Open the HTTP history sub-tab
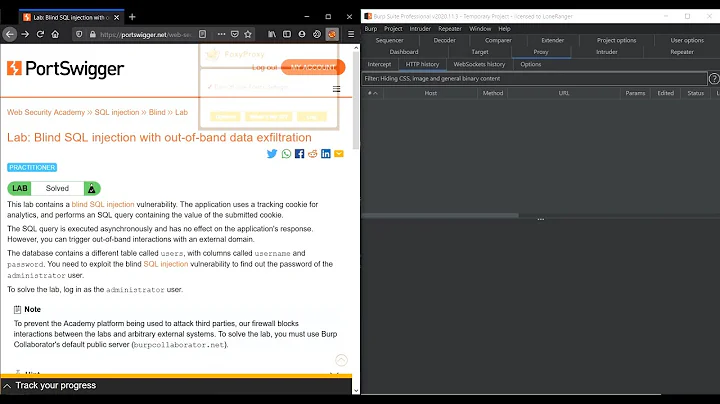This screenshot has width=720, height=404. click(x=422, y=64)
